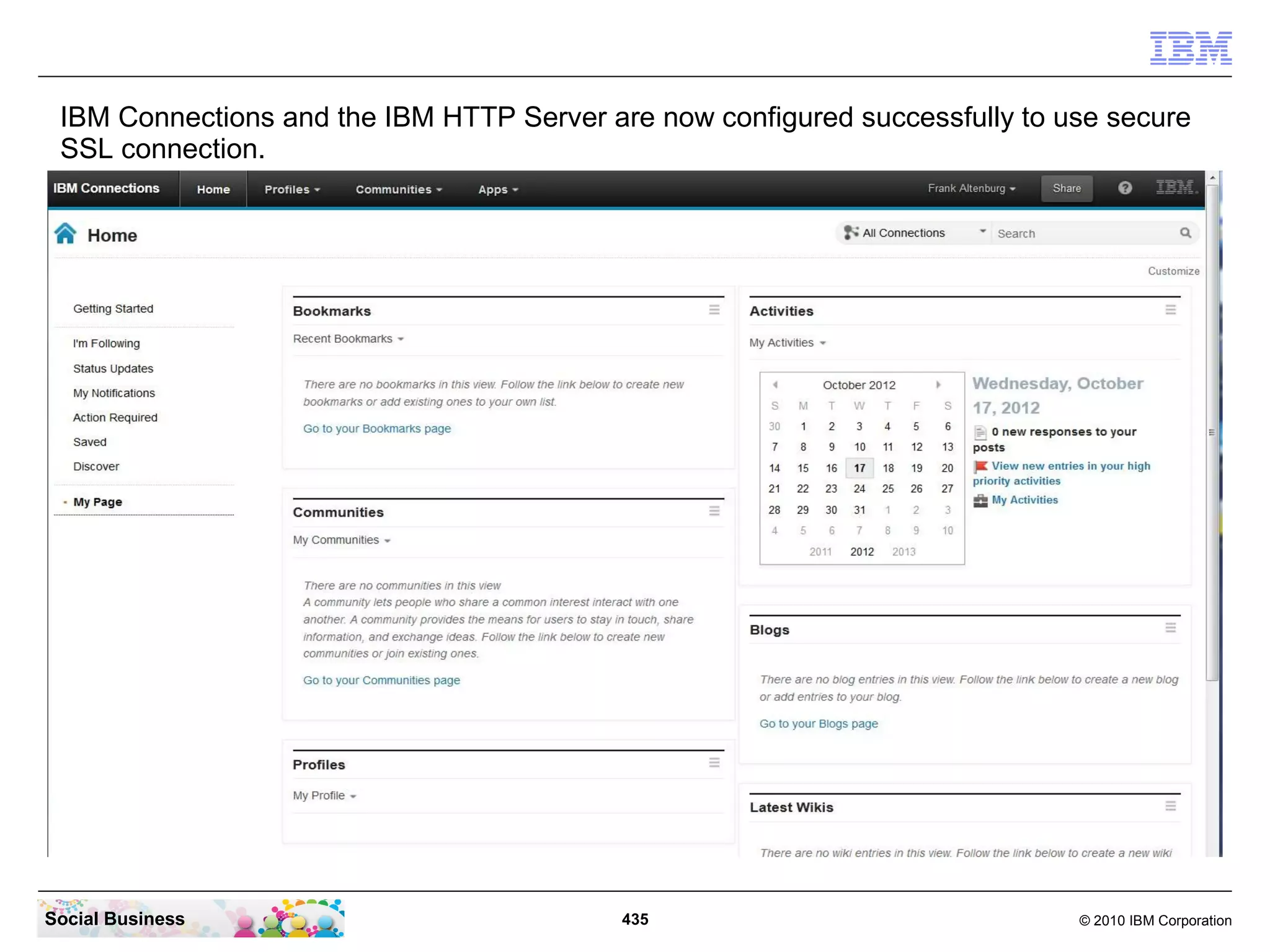Image resolution: width=1270 pixels, height=952 pixels.
Task: Open the Apps navigation dropdown
Action: point(498,190)
